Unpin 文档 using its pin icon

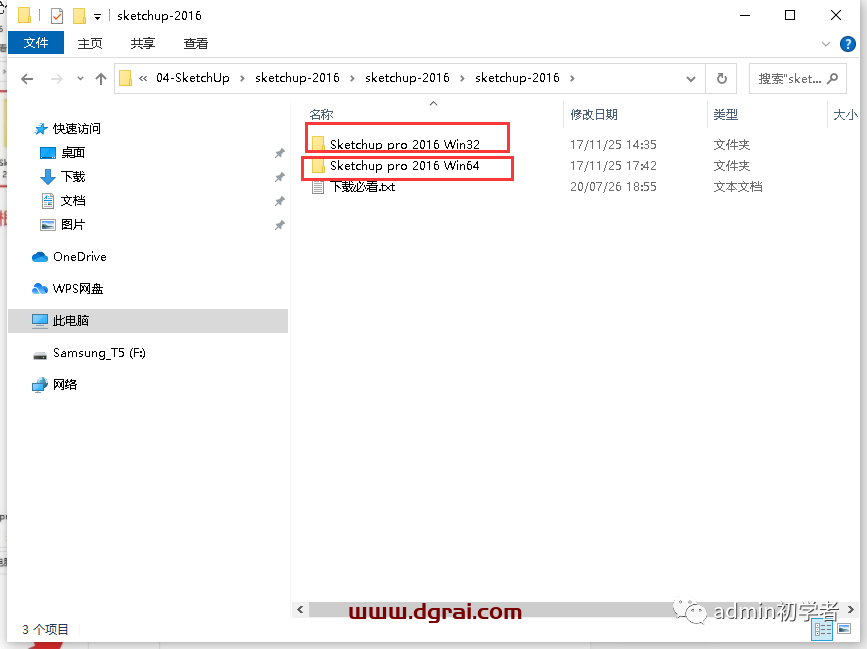pyautogui.click(x=280, y=201)
